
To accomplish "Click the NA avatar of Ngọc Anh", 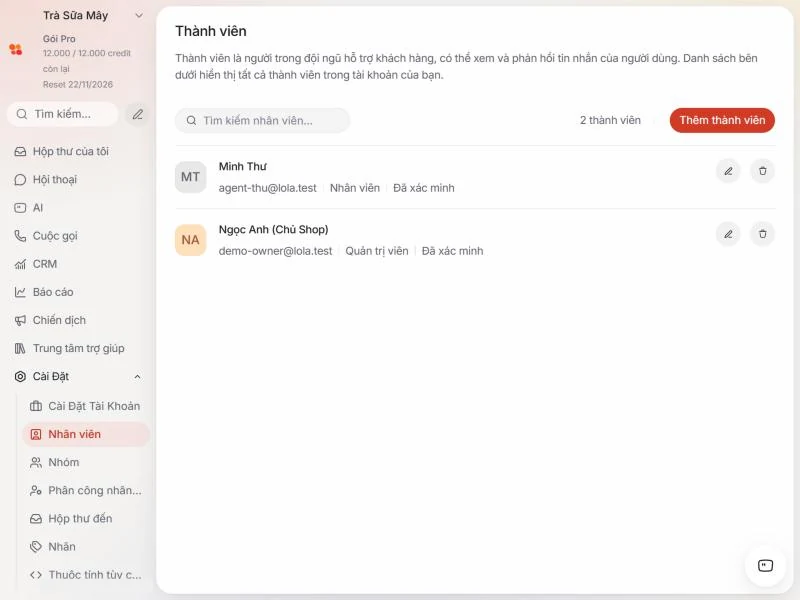I will click(190, 240).
